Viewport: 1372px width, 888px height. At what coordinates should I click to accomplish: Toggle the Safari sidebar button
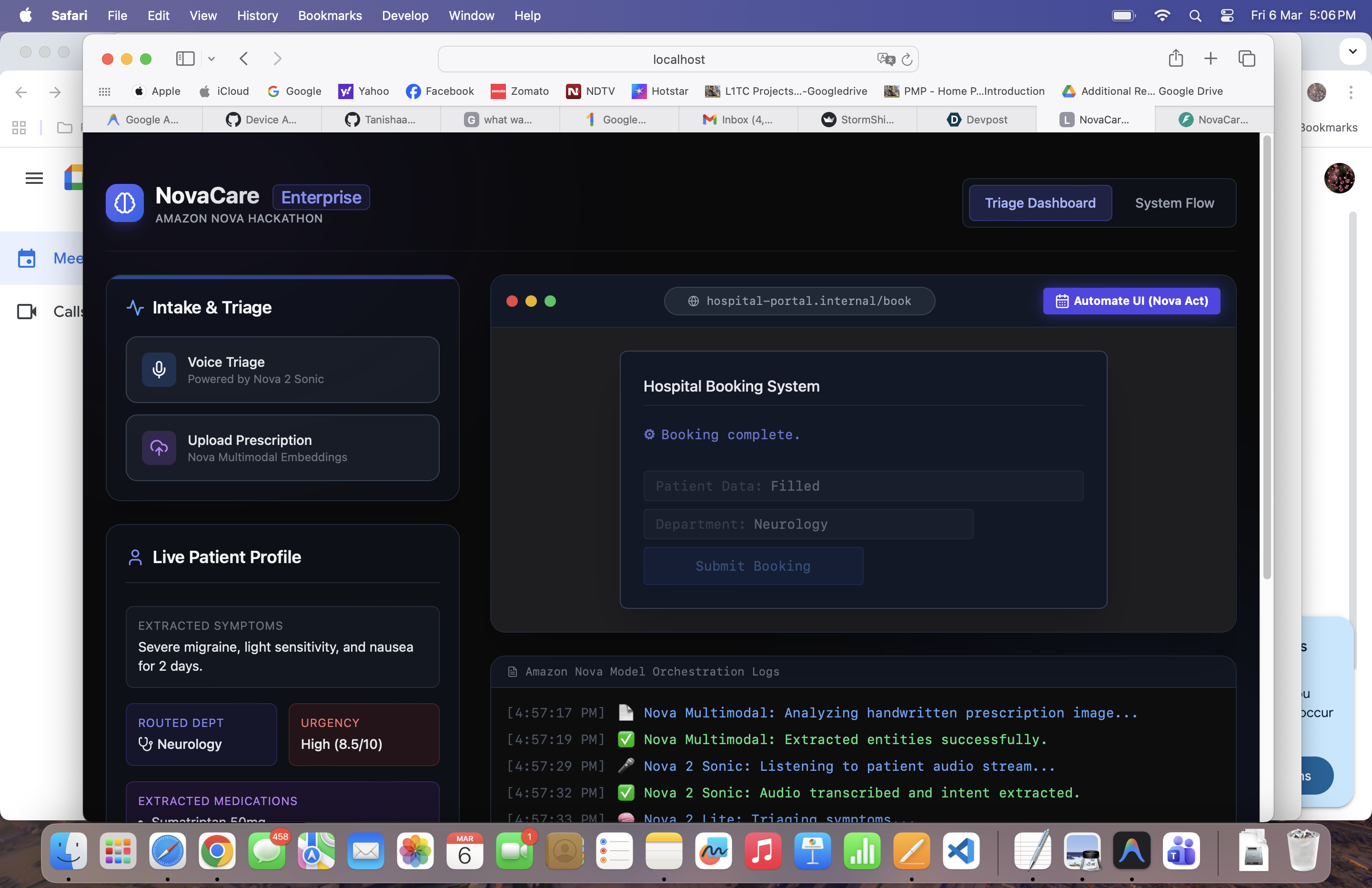185,58
